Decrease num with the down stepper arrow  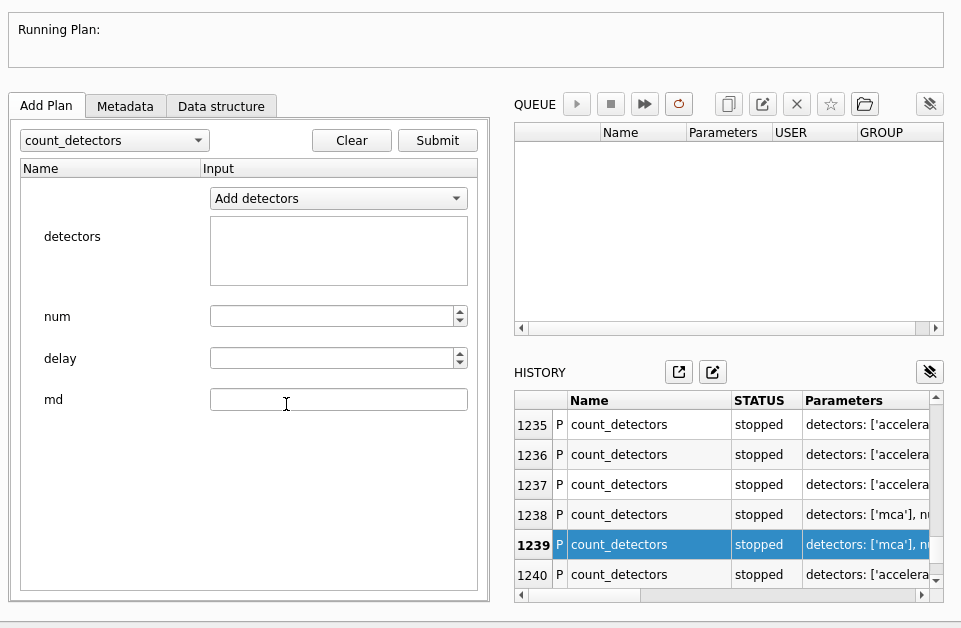[x=460, y=321]
